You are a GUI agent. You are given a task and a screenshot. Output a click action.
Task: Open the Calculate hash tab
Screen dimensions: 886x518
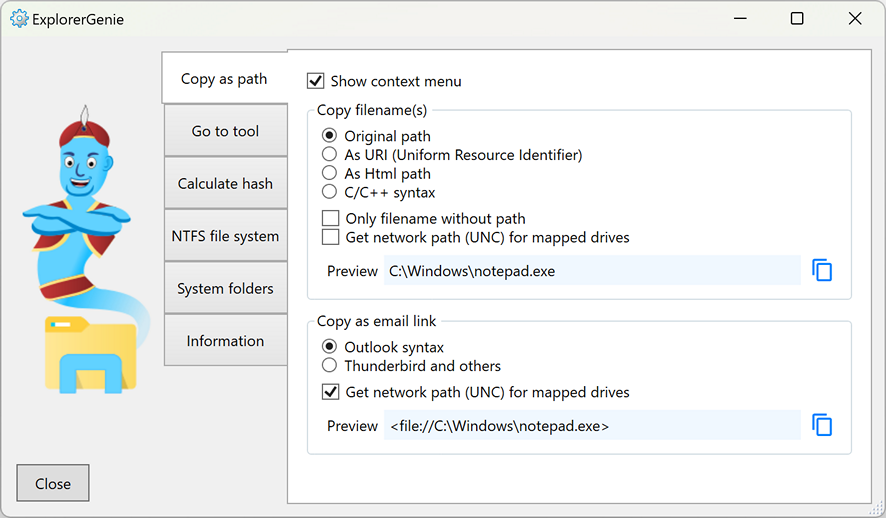click(225, 183)
